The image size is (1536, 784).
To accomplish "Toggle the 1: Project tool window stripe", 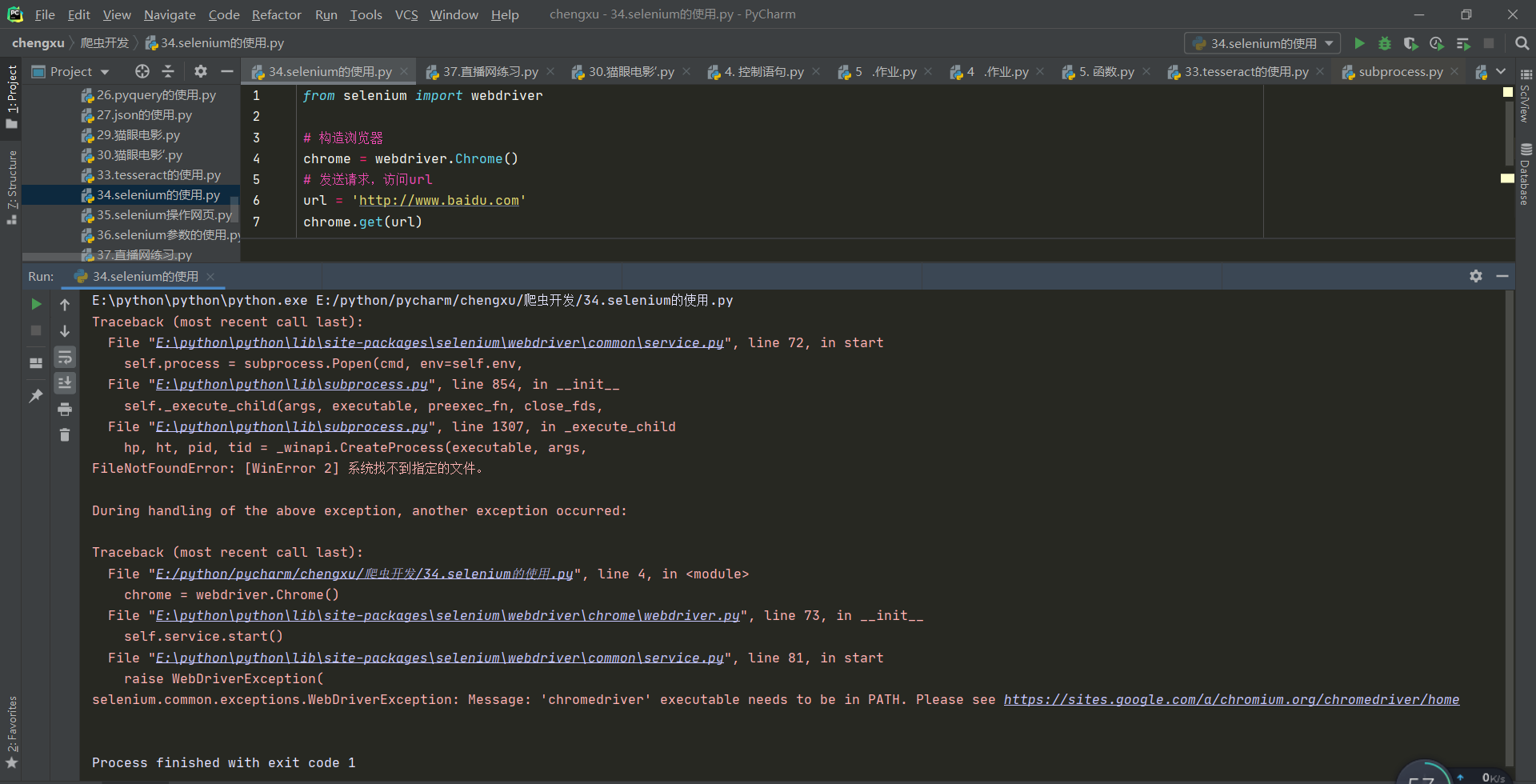I will 12,97.
